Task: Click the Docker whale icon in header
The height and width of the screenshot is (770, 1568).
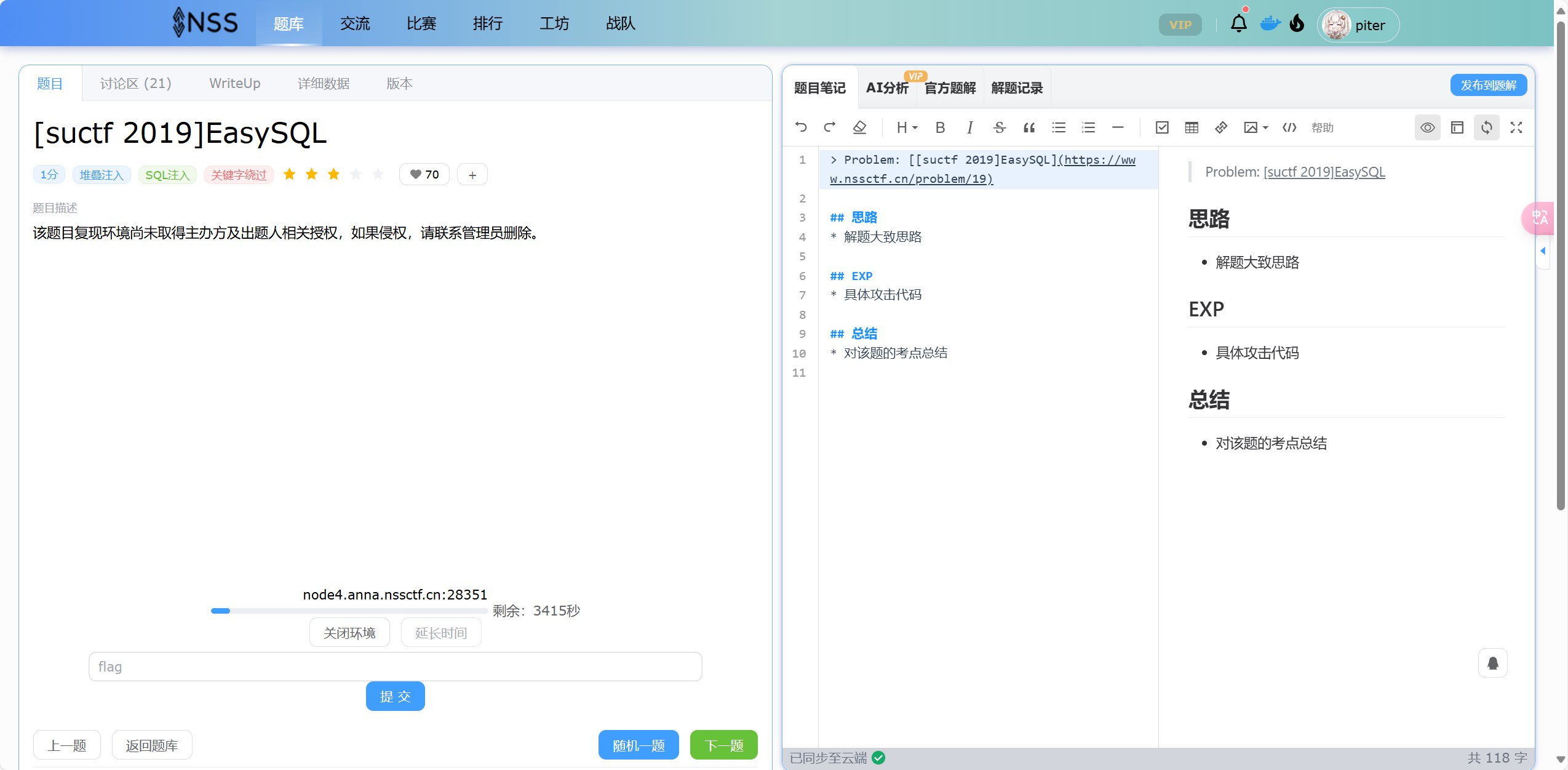Action: pos(1270,25)
